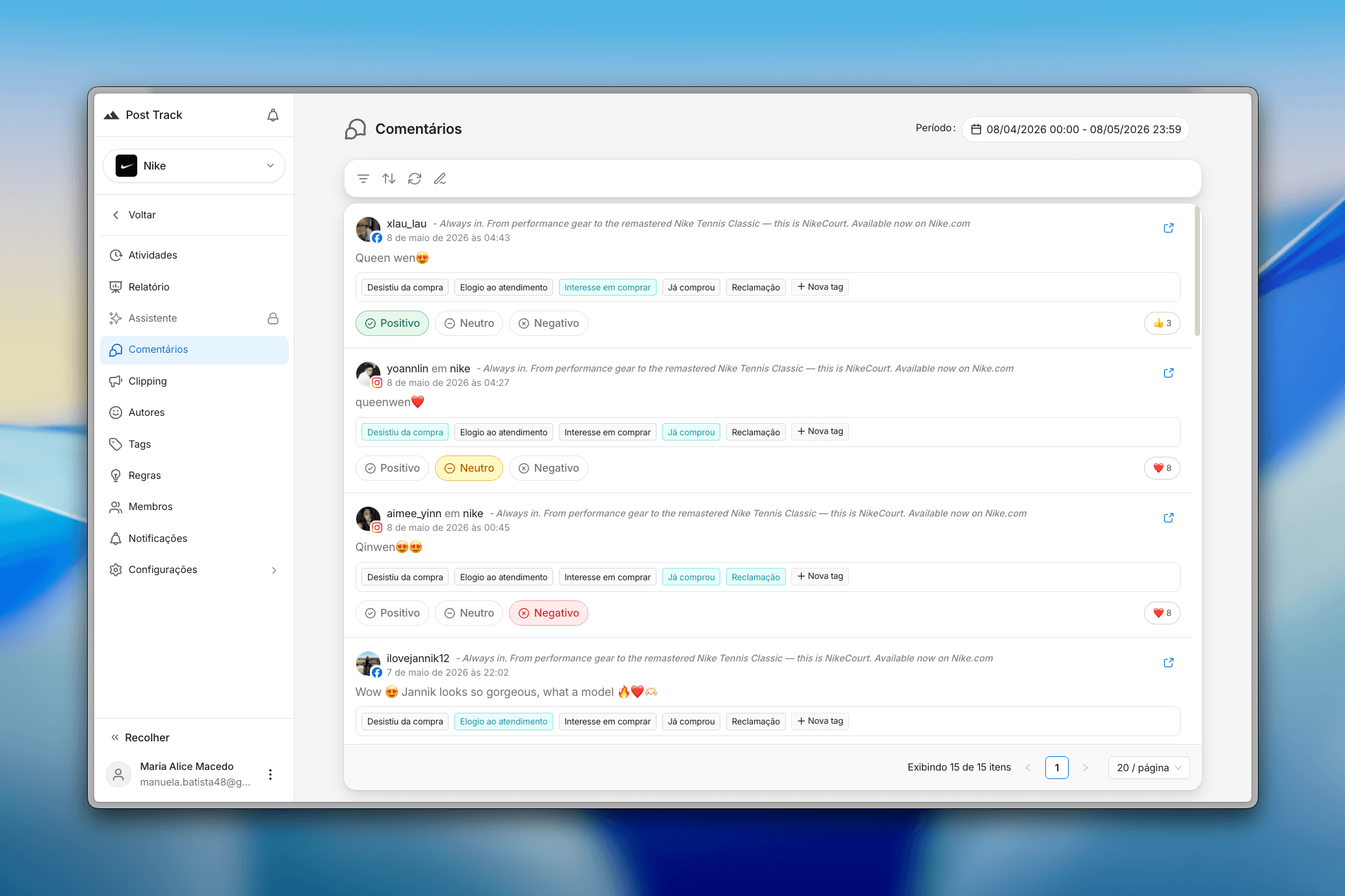Click the edit pencil icon in toolbar
The height and width of the screenshot is (896, 1345).
click(x=440, y=179)
